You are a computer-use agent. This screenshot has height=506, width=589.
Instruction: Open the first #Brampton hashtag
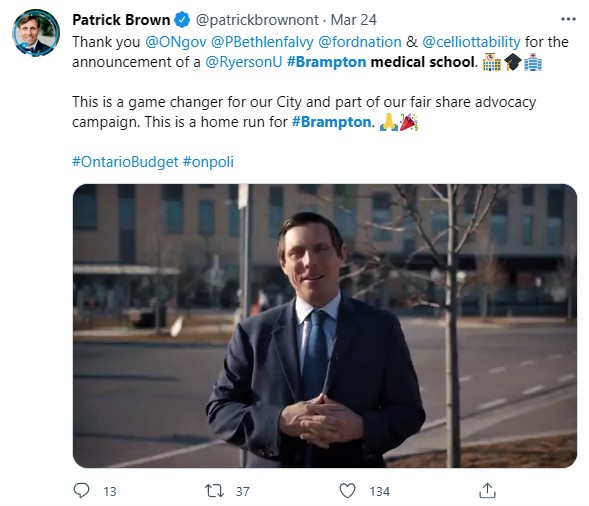[326, 62]
